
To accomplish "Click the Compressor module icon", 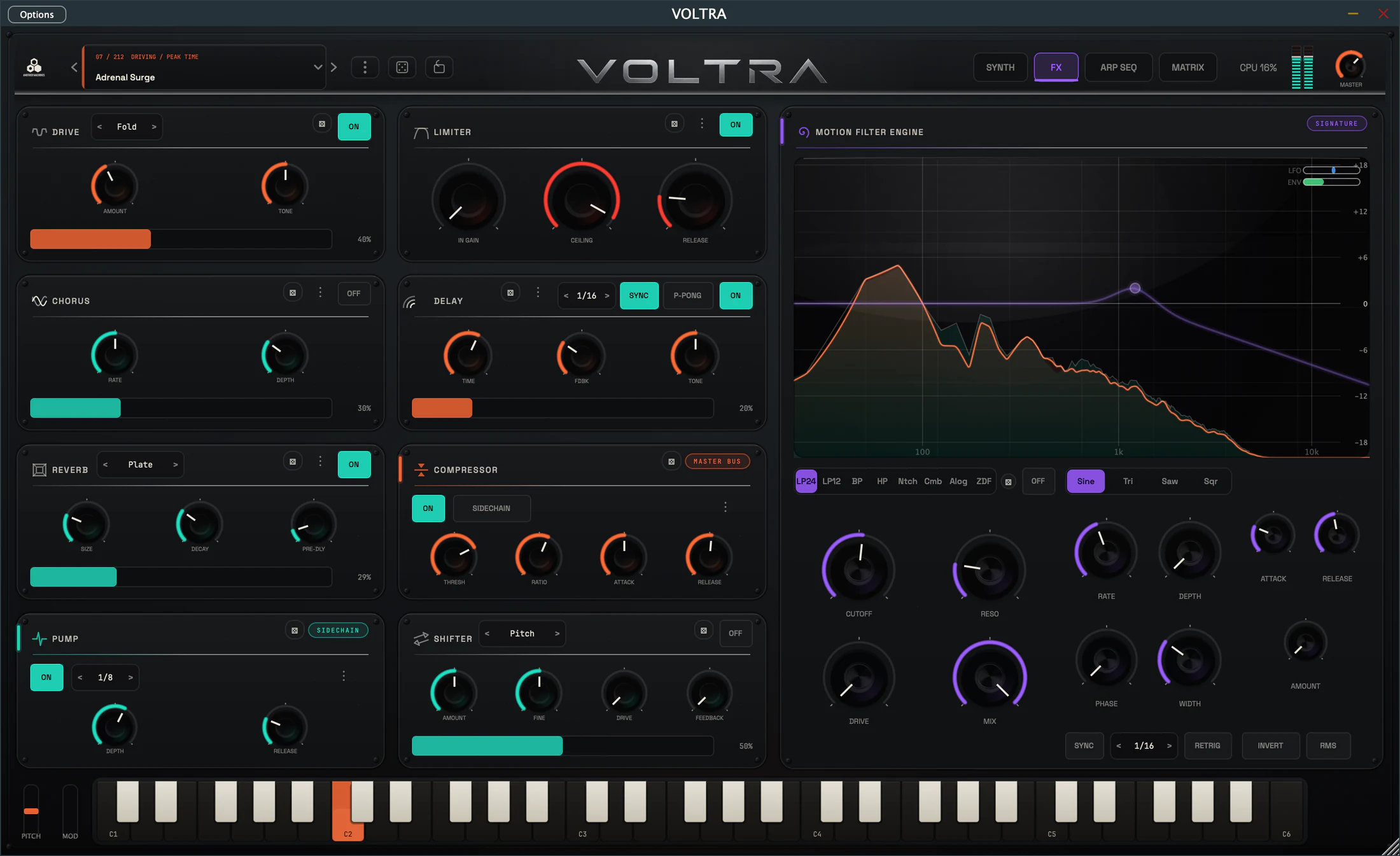I will click(x=421, y=470).
